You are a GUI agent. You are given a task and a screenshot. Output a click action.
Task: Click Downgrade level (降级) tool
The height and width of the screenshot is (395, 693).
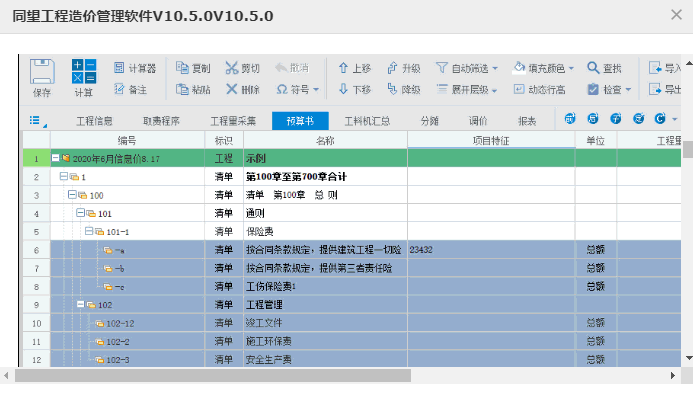coord(404,89)
